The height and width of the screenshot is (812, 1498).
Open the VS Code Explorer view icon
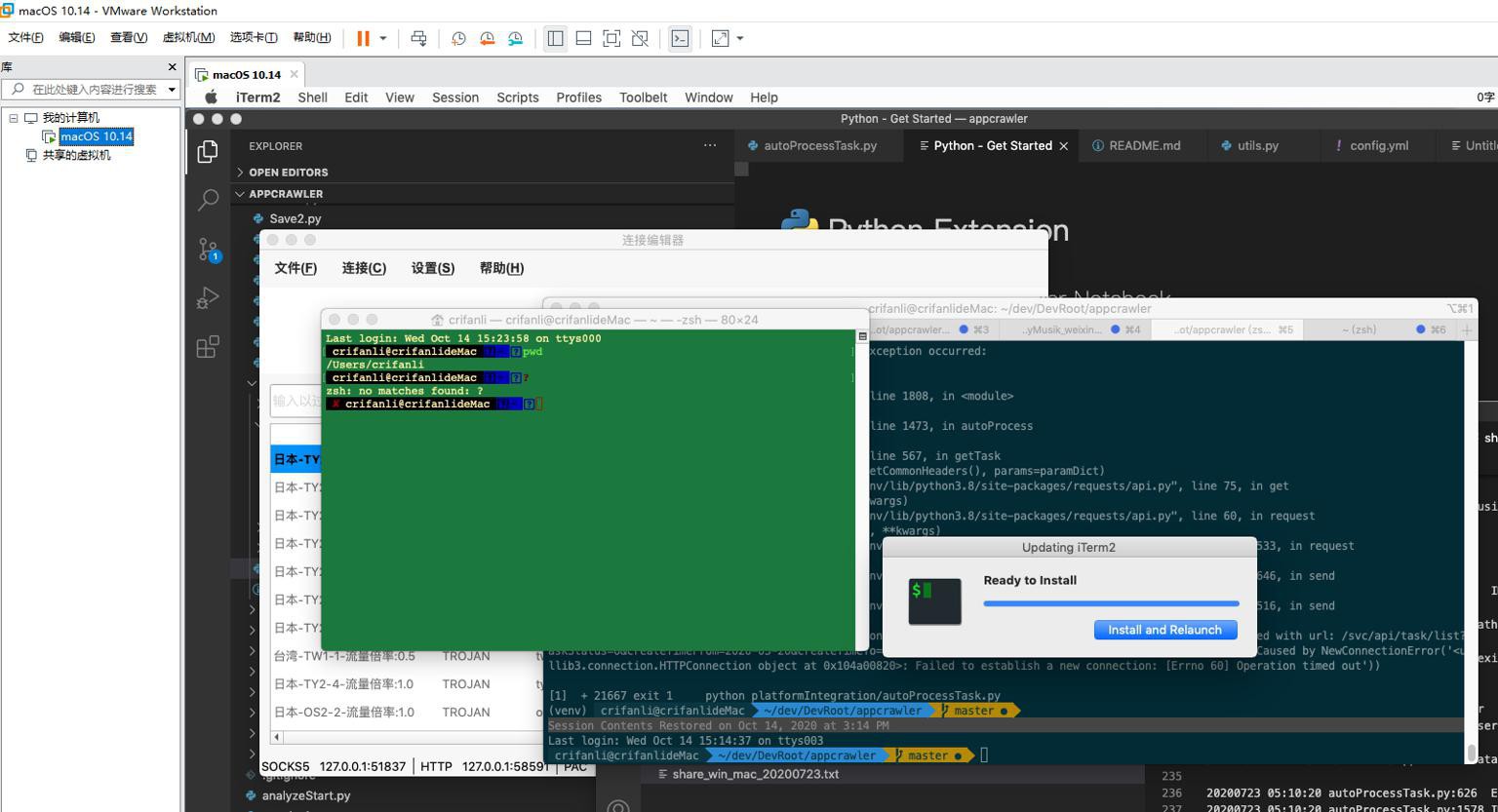(x=208, y=152)
